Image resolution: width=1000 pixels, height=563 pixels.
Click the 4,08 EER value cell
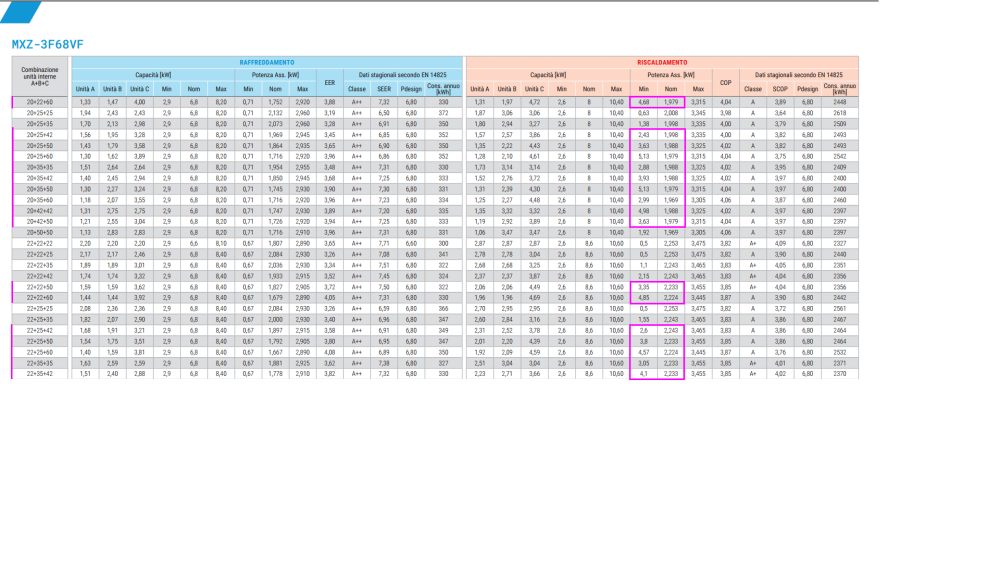330,353
